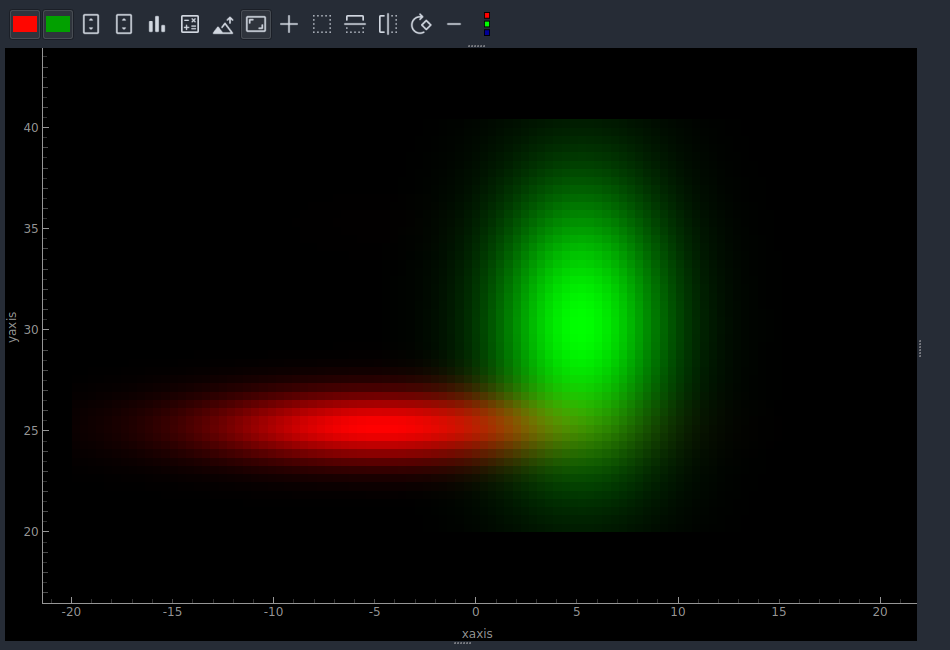Click the red green blue channels icon
This screenshot has width=950, height=650.
coord(487,24)
